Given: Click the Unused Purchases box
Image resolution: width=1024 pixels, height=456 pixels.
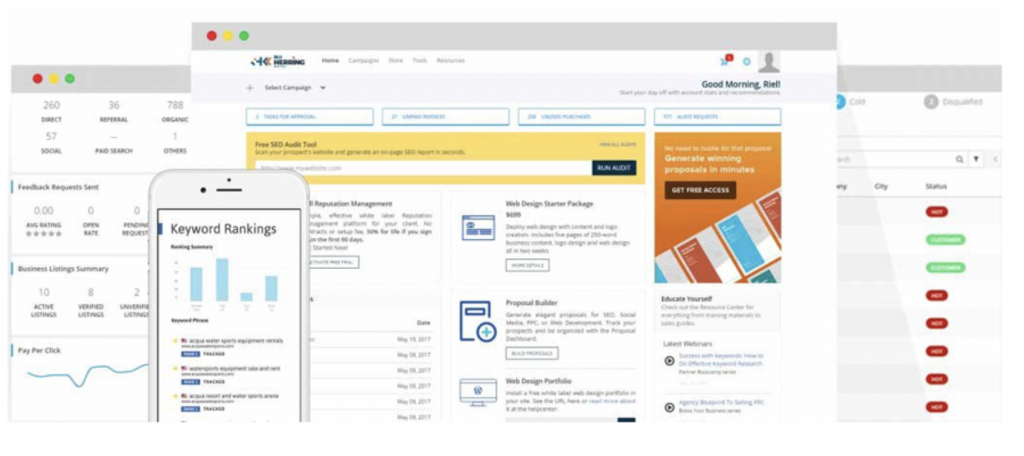Looking at the screenshot, I should tap(582, 117).
